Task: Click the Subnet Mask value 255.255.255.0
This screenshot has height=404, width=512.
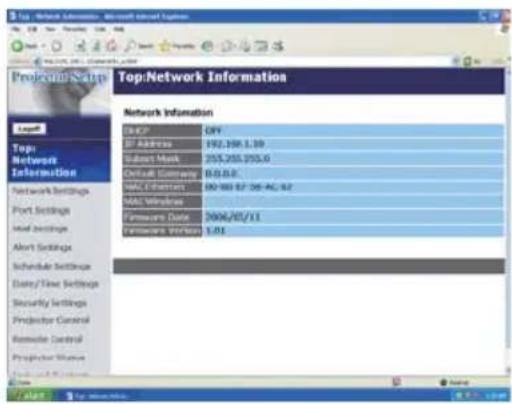Action: click(x=238, y=158)
